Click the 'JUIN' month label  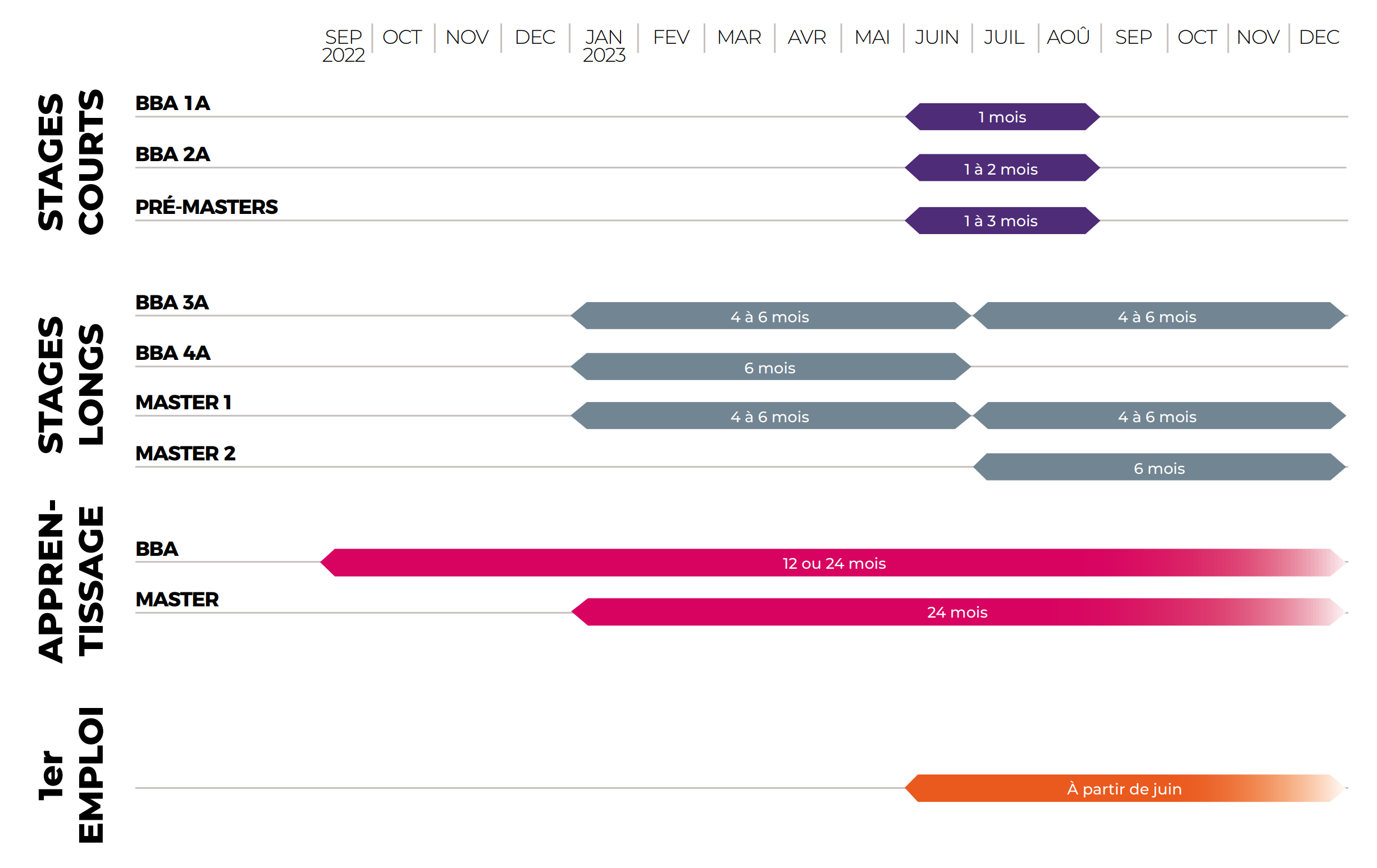pyautogui.click(x=937, y=37)
